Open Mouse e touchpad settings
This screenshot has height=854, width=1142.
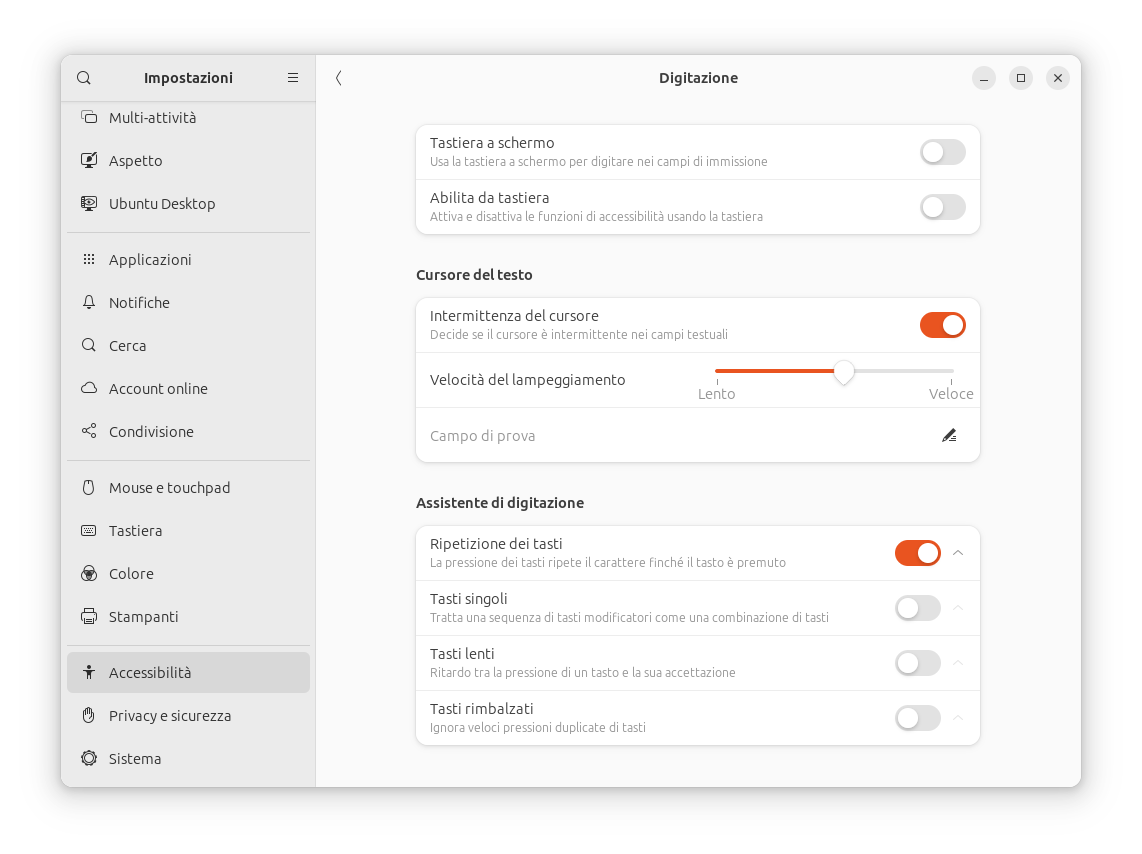[x=169, y=488]
